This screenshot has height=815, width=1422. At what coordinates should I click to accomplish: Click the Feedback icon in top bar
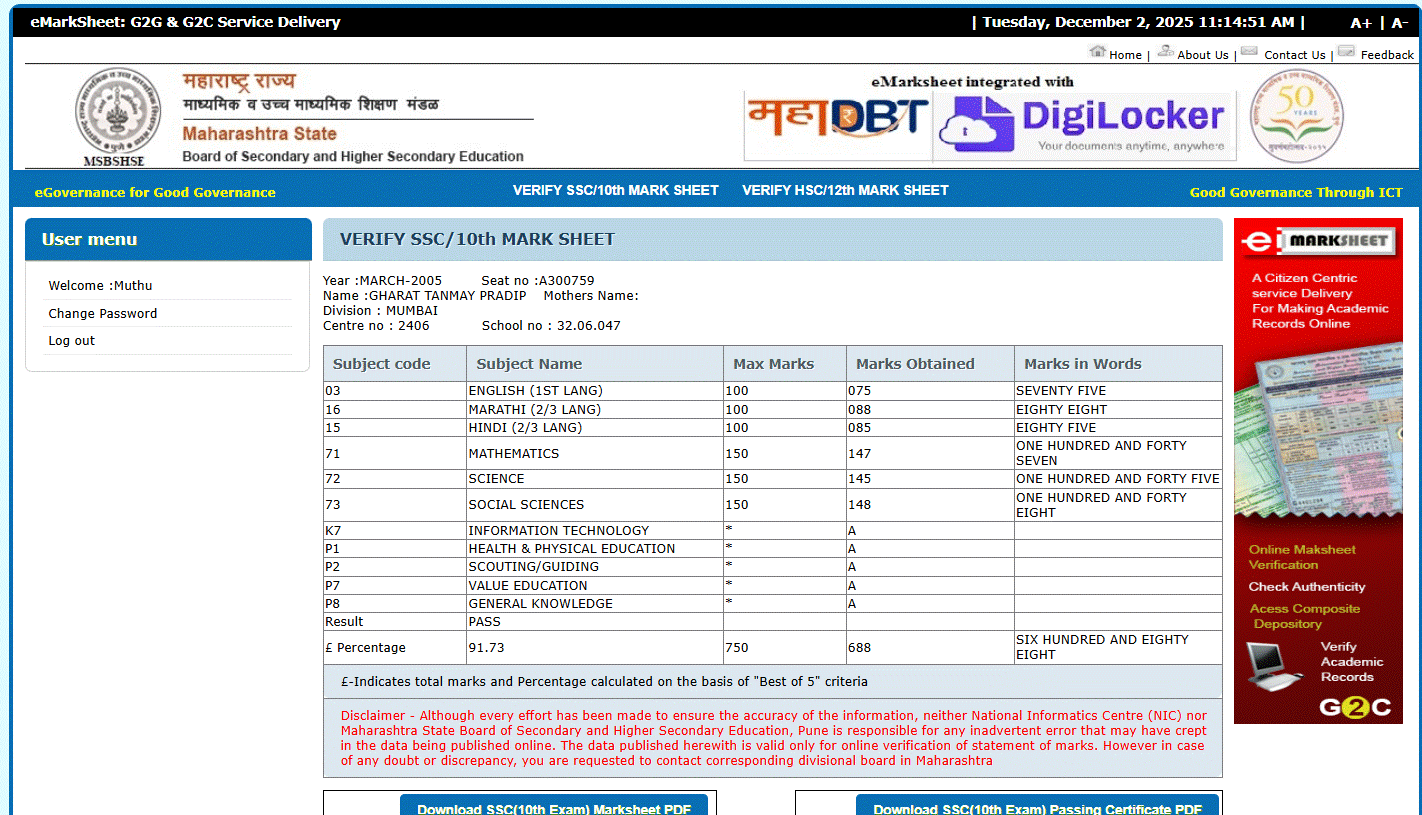[x=1346, y=52]
